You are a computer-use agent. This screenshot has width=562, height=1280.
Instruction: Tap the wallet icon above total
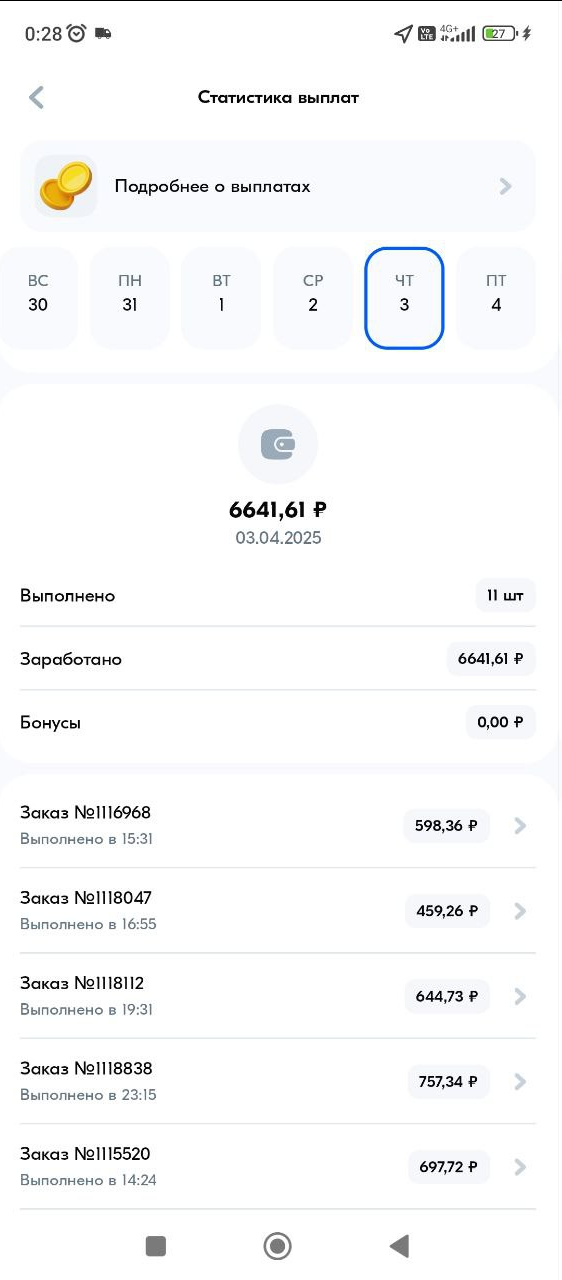[278, 445]
